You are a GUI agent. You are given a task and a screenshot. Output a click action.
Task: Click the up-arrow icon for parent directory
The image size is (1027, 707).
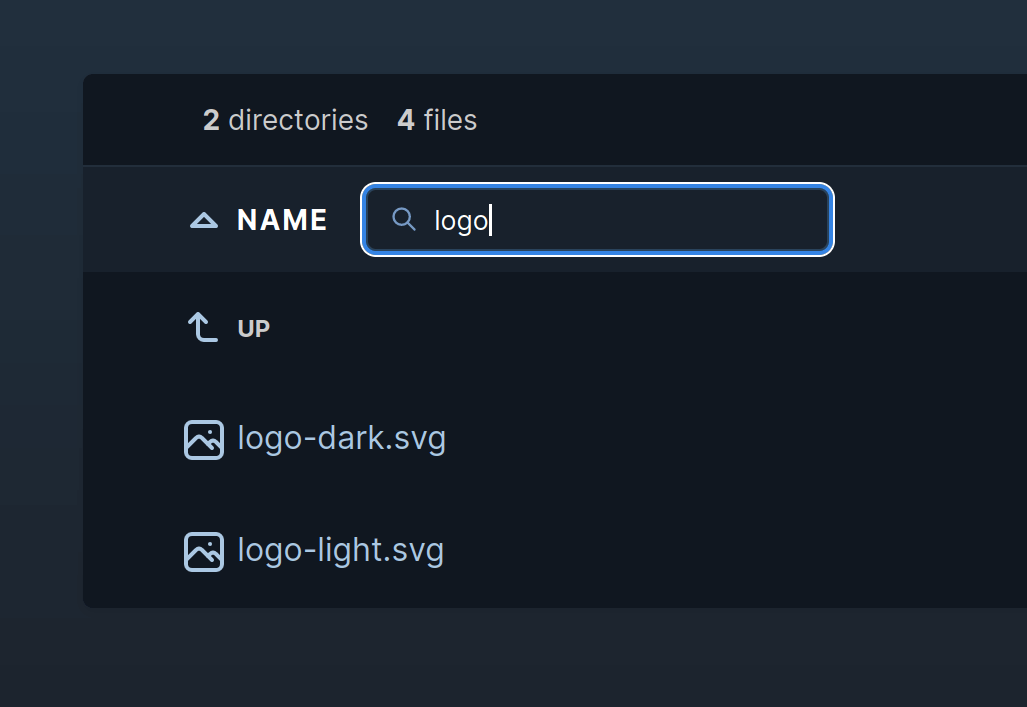pos(202,328)
